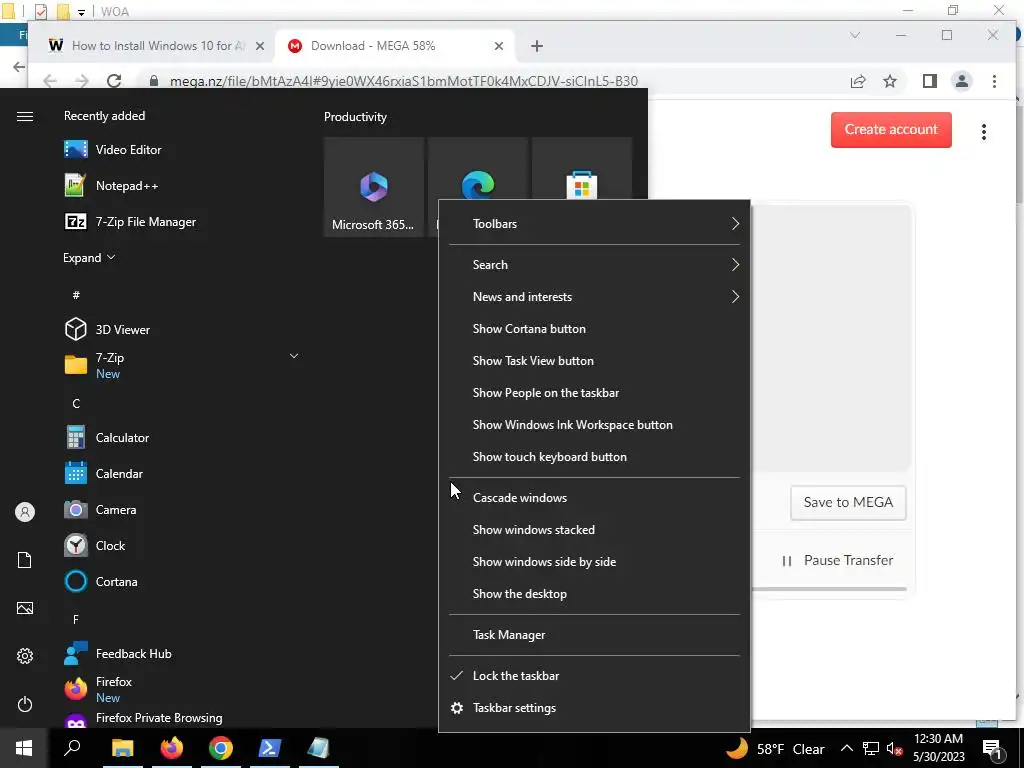Open Chrome three-dot menu
The height and width of the screenshot is (768, 1024).
pyautogui.click(x=994, y=81)
